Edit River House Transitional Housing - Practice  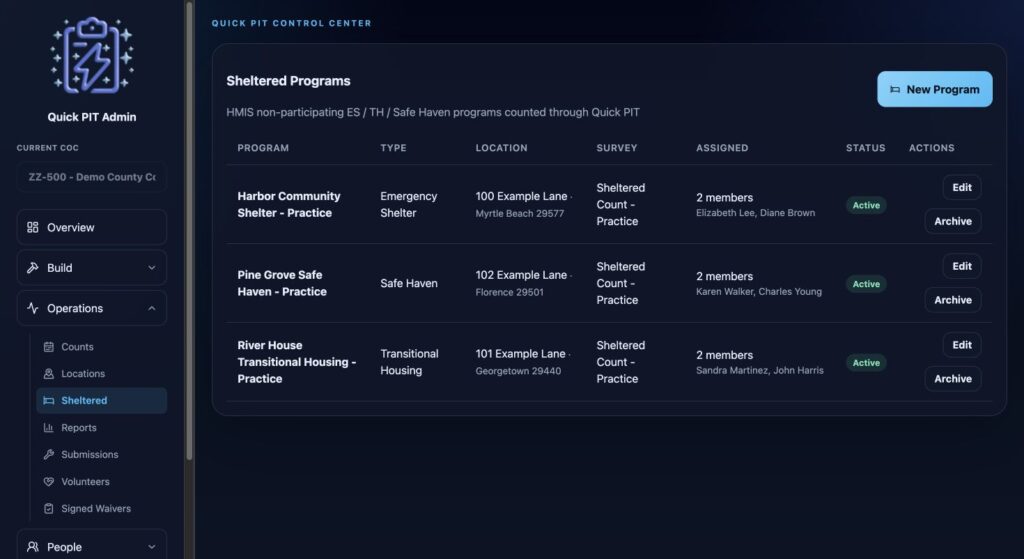tap(961, 345)
